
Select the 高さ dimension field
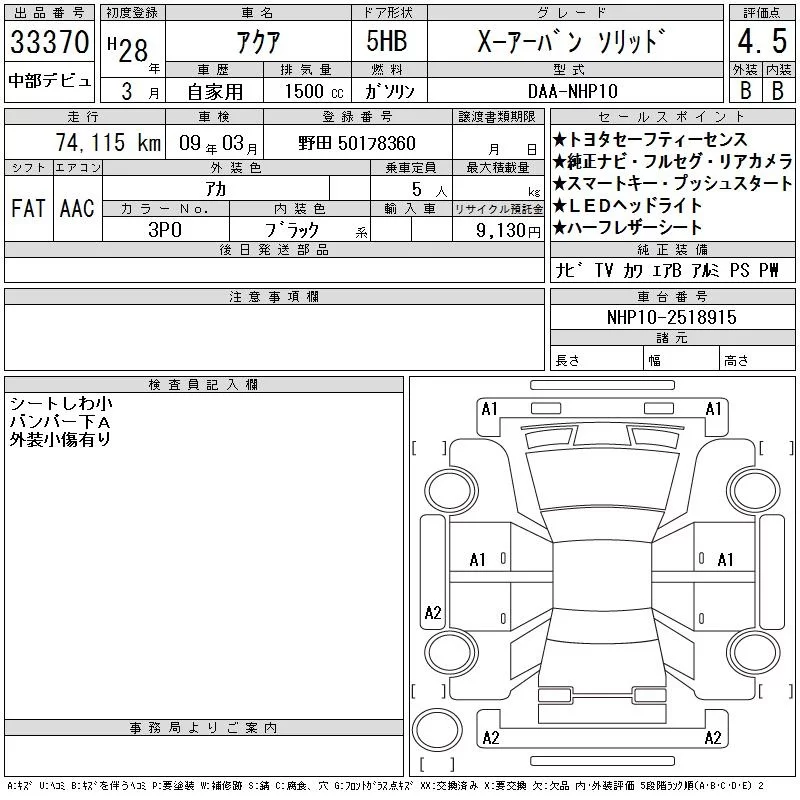pyautogui.click(x=757, y=358)
